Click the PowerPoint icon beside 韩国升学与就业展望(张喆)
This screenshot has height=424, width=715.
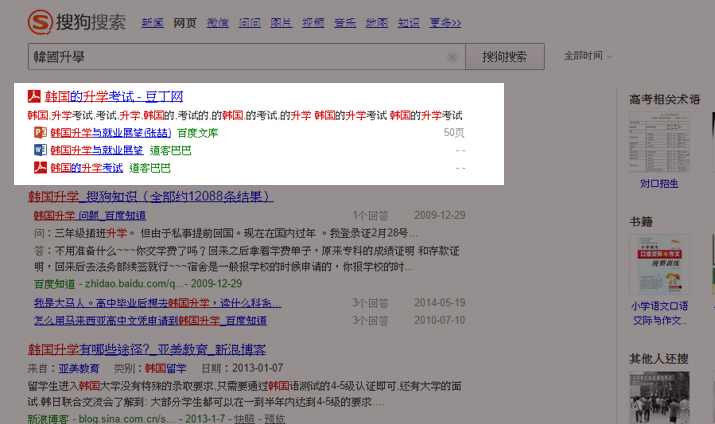40,132
